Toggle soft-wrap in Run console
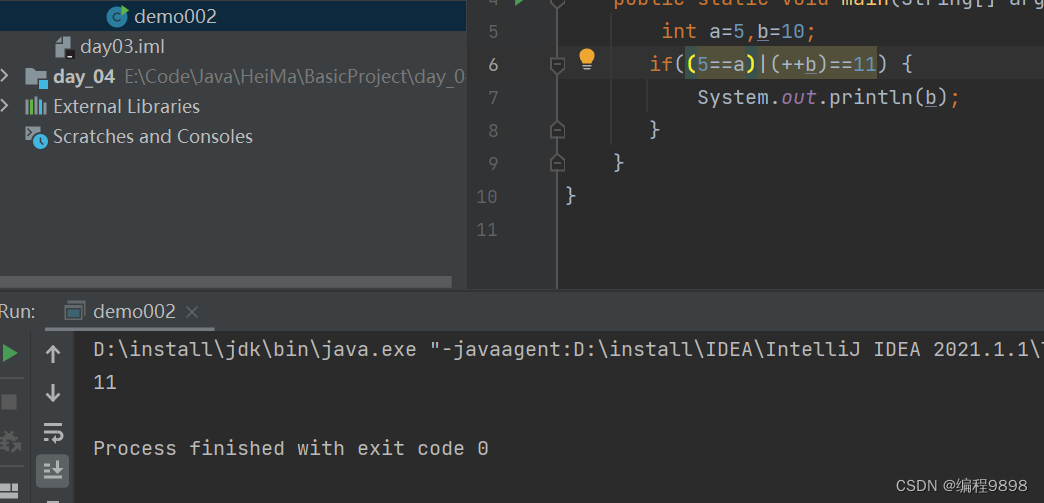 click(x=53, y=432)
